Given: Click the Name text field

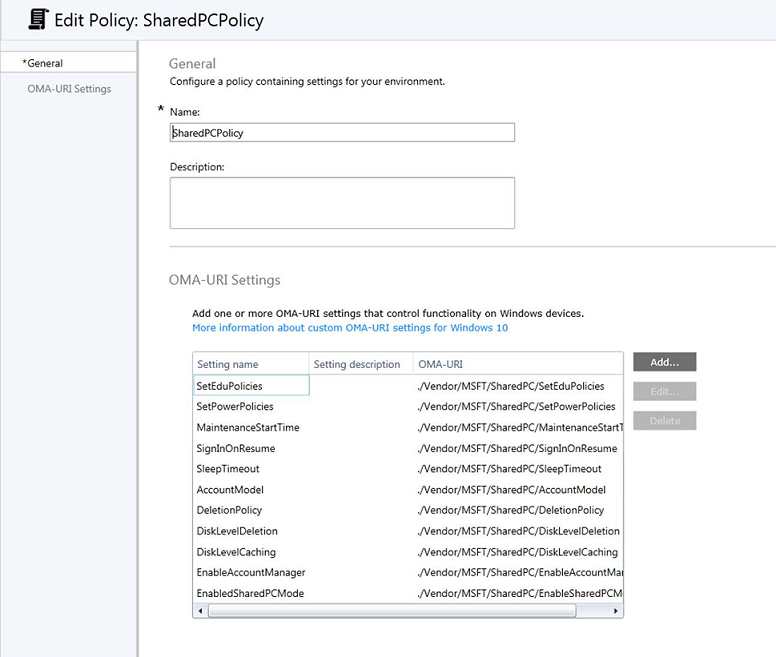Looking at the screenshot, I should 342,132.
